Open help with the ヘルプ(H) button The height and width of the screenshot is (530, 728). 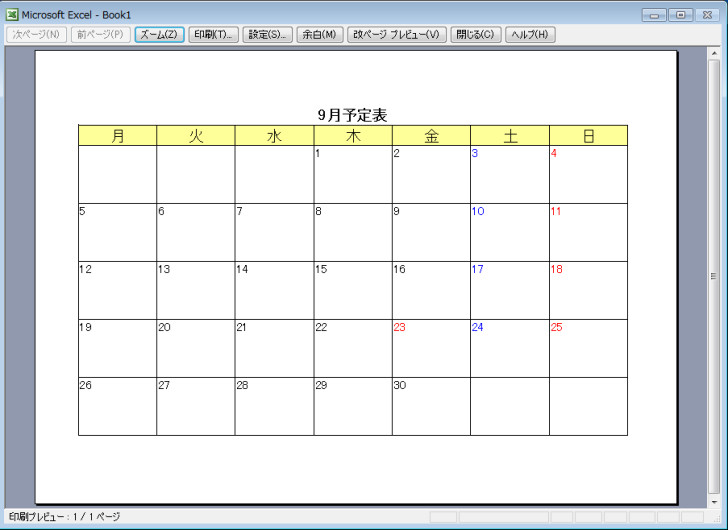click(x=530, y=35)
